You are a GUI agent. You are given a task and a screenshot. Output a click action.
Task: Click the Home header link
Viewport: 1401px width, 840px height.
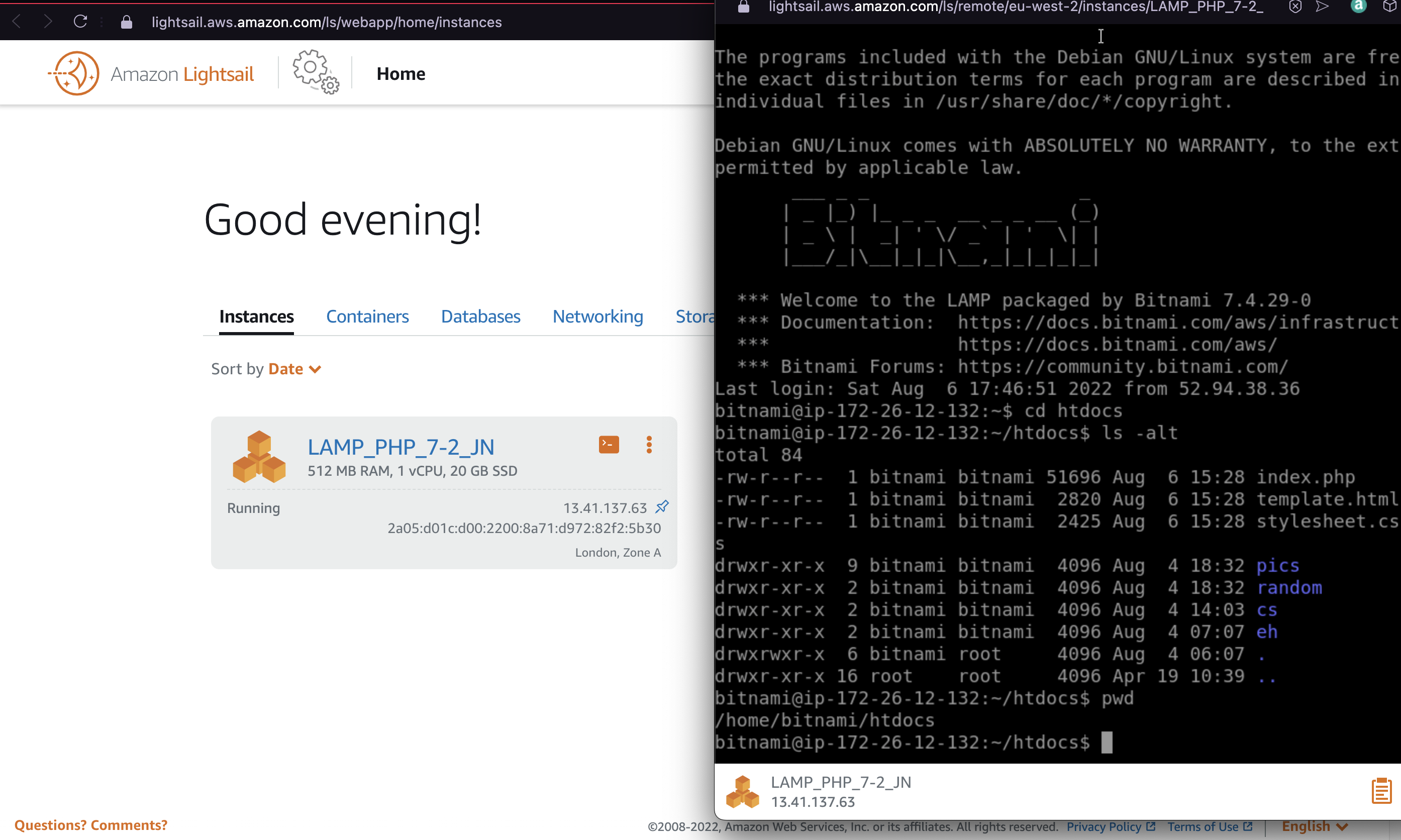(401, 73)
